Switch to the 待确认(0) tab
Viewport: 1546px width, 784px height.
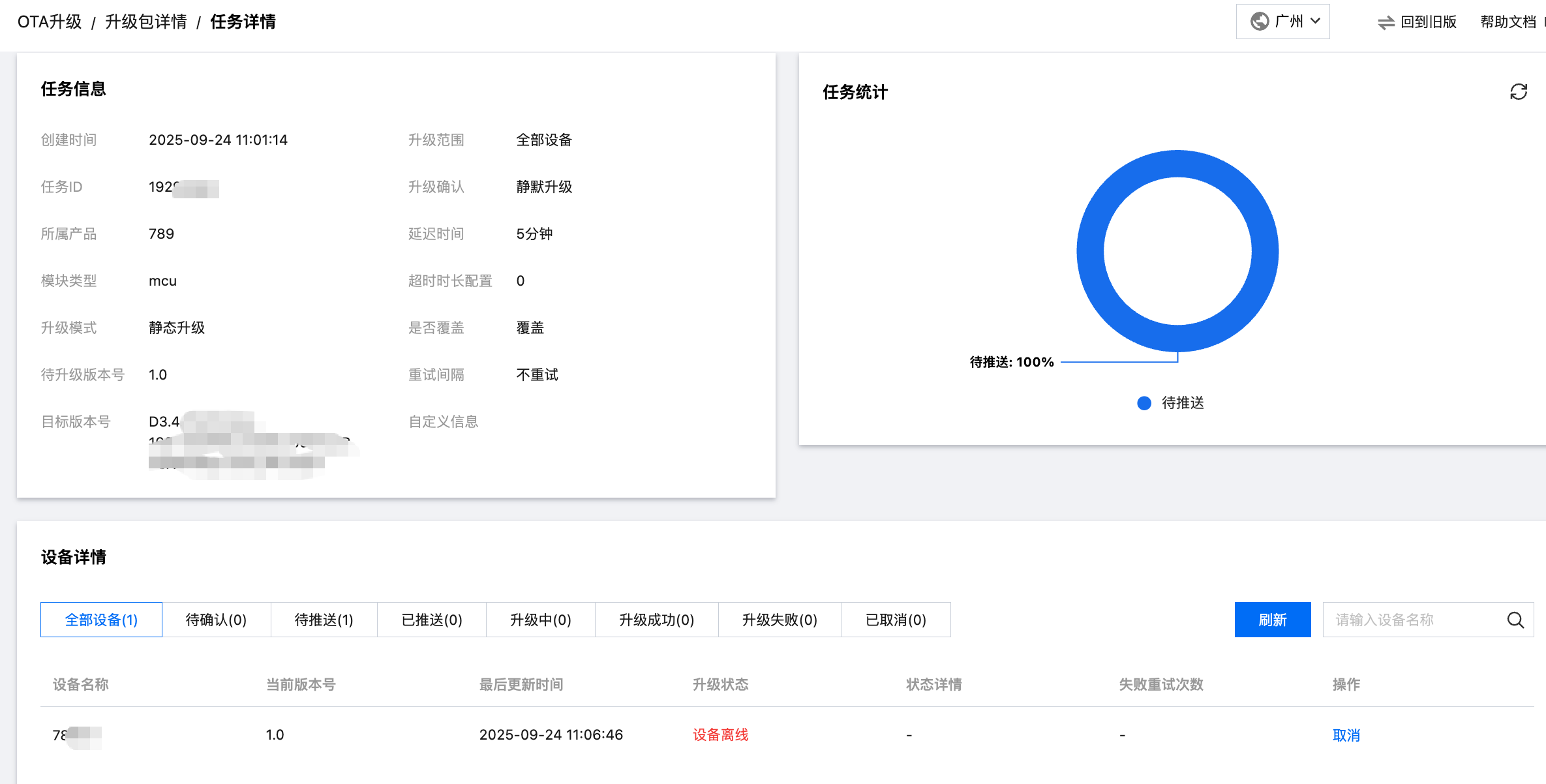point(216,620)
